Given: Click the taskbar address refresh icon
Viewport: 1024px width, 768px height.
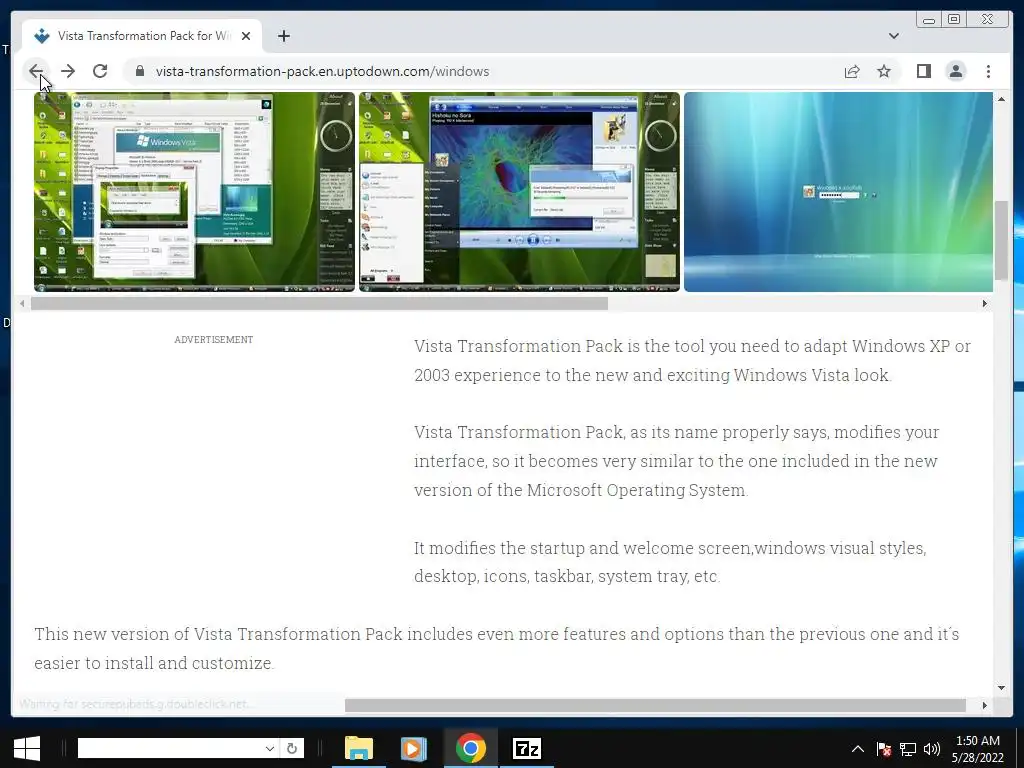Looking at the screenshot, I should [x=292, y=748].
